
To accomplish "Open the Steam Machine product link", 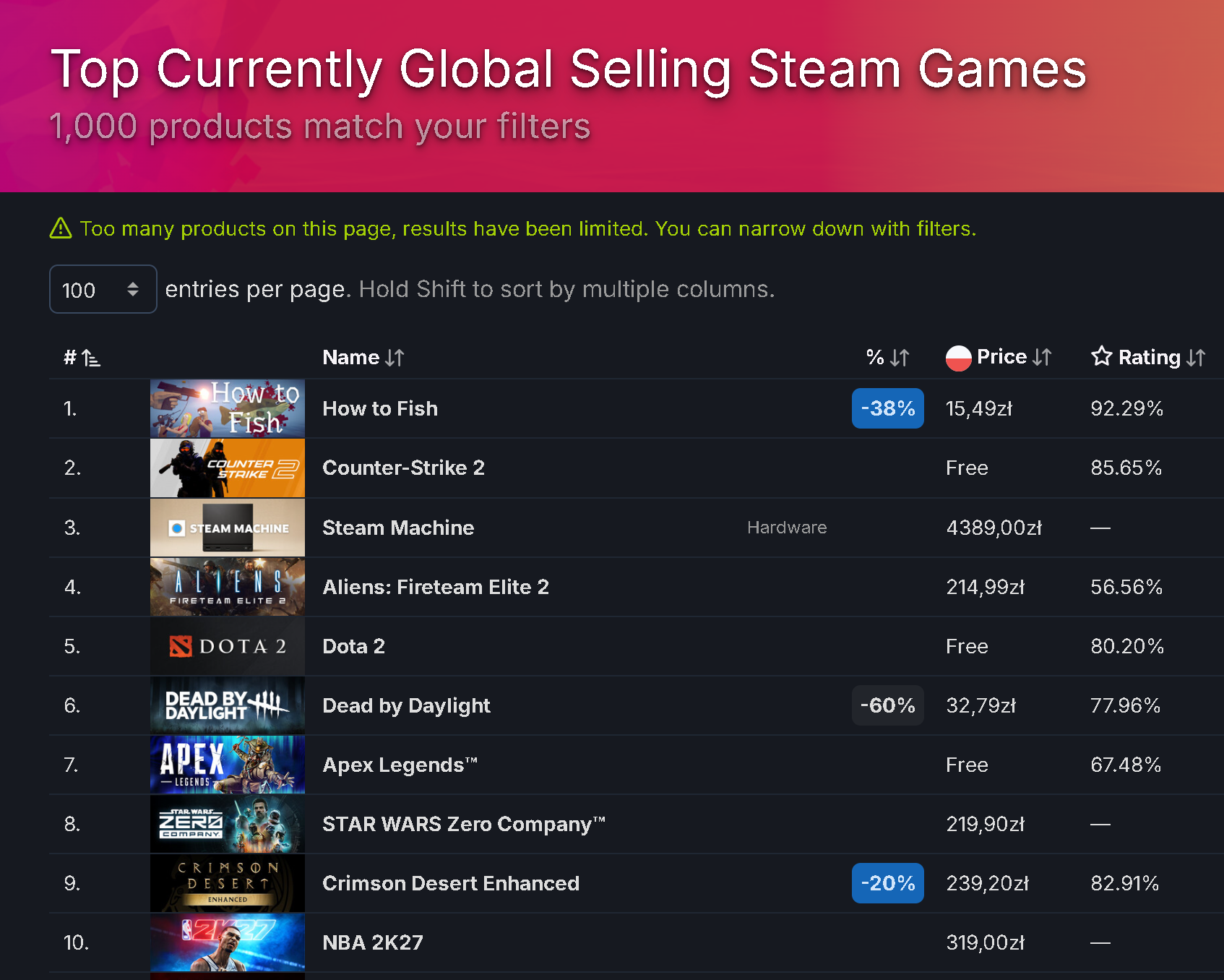I will click(x=398, y=528).
